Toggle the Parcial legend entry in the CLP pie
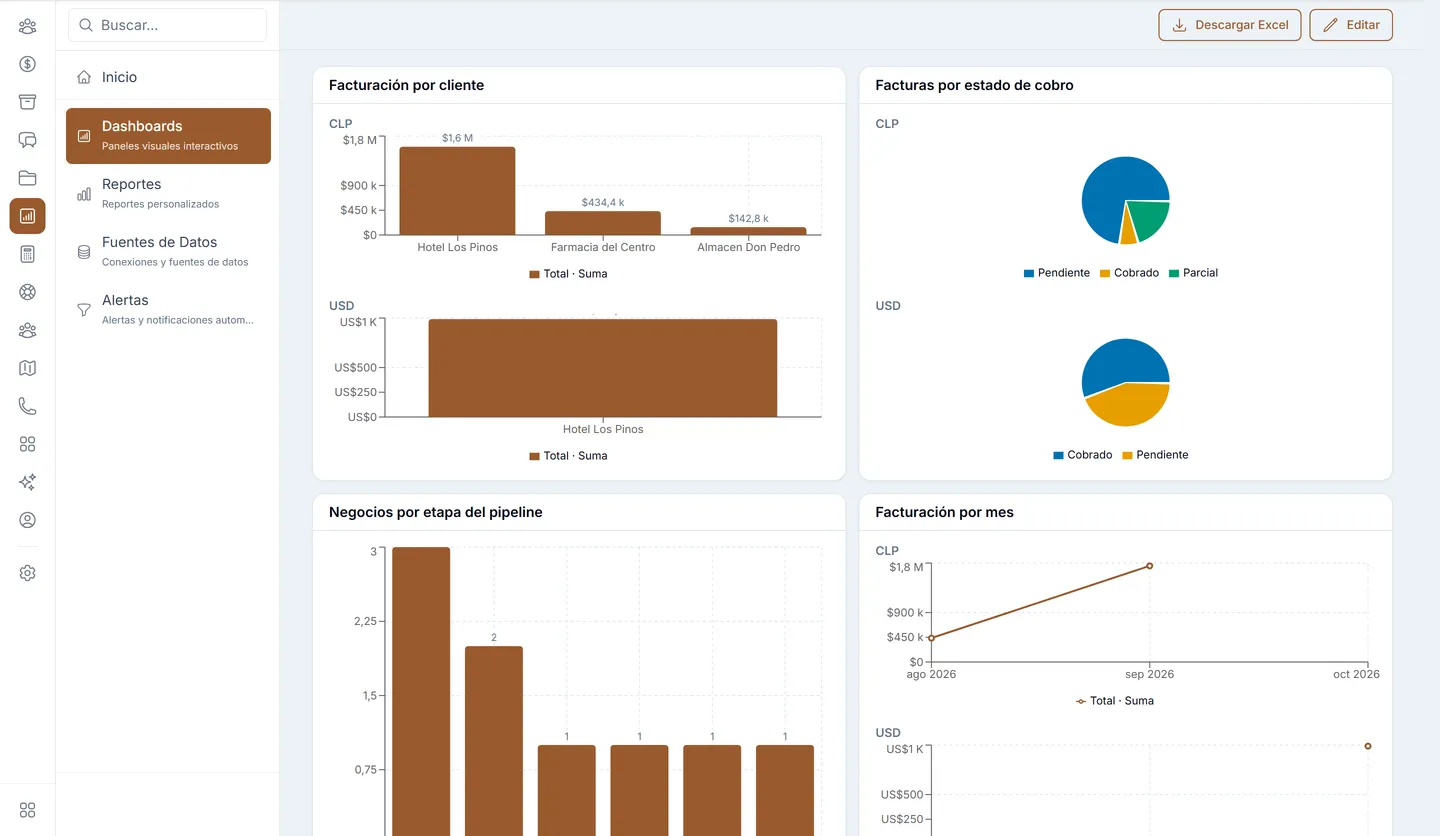This screenshot has width=1440, height=836. 1193,273
